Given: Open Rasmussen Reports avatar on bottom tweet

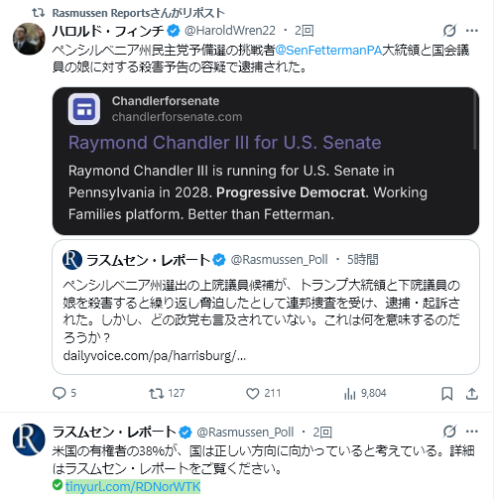Looking at the screenshot, I should coord(29,439).
